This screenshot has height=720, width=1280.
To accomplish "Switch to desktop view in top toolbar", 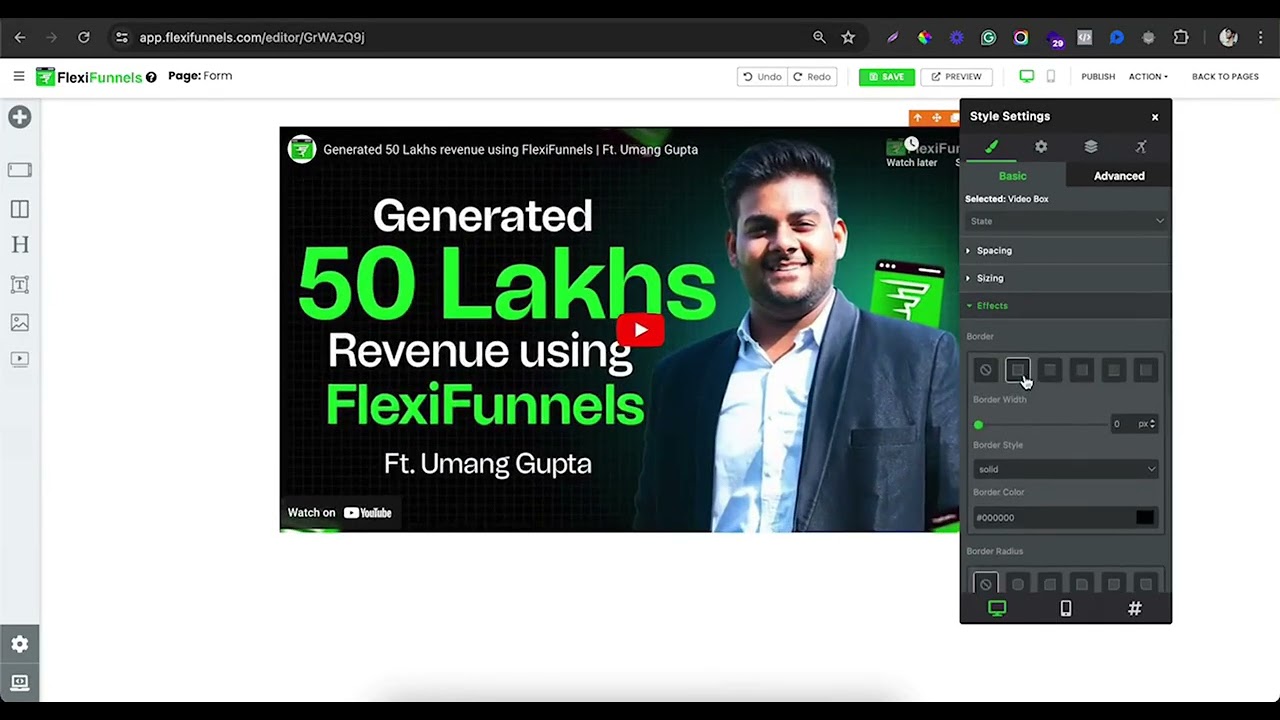I will [1026, 76].
